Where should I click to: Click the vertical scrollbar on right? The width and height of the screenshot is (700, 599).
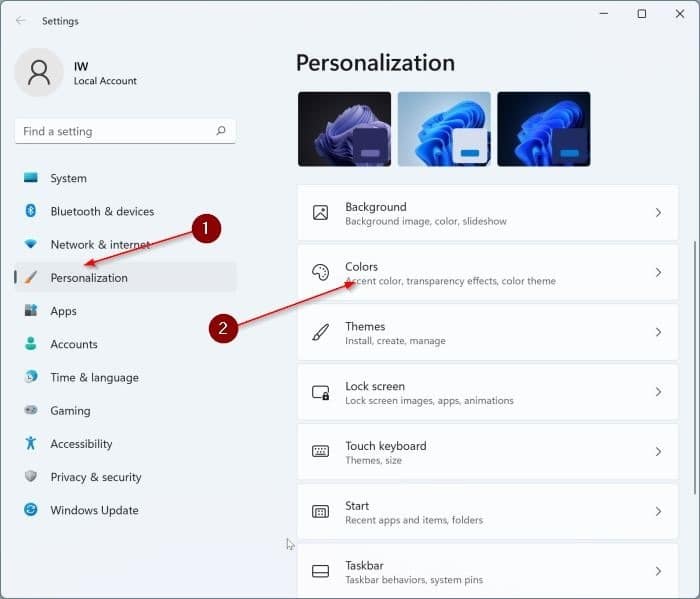click(695, 367)
